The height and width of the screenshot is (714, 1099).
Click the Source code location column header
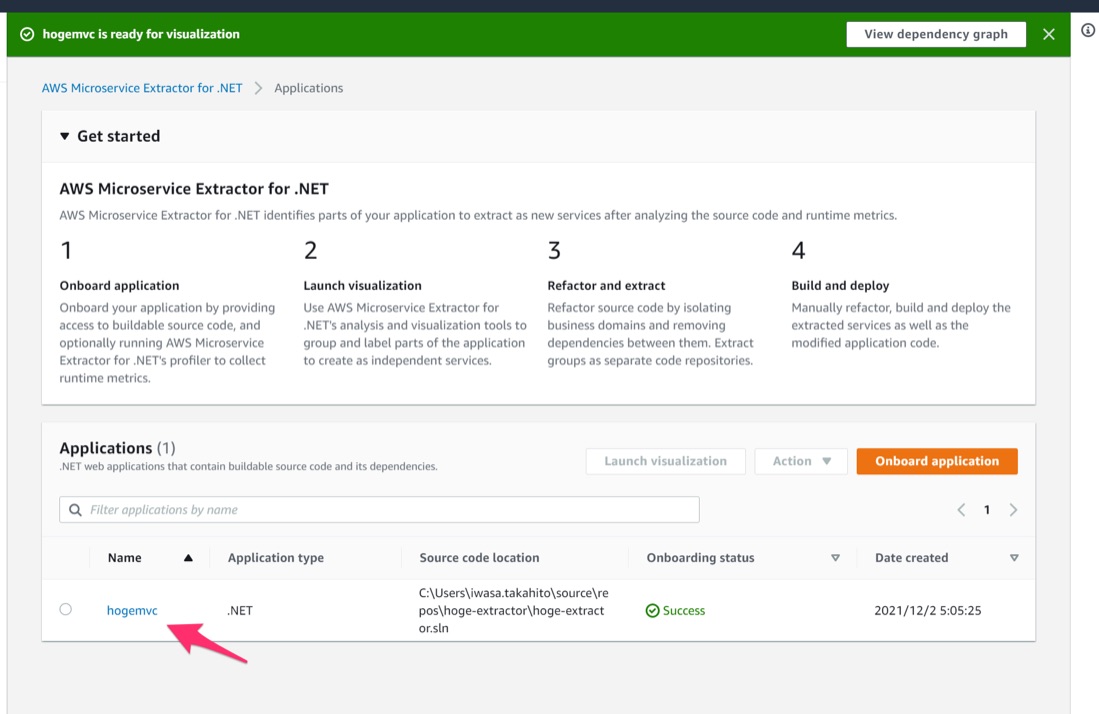(x=479, y=558)
